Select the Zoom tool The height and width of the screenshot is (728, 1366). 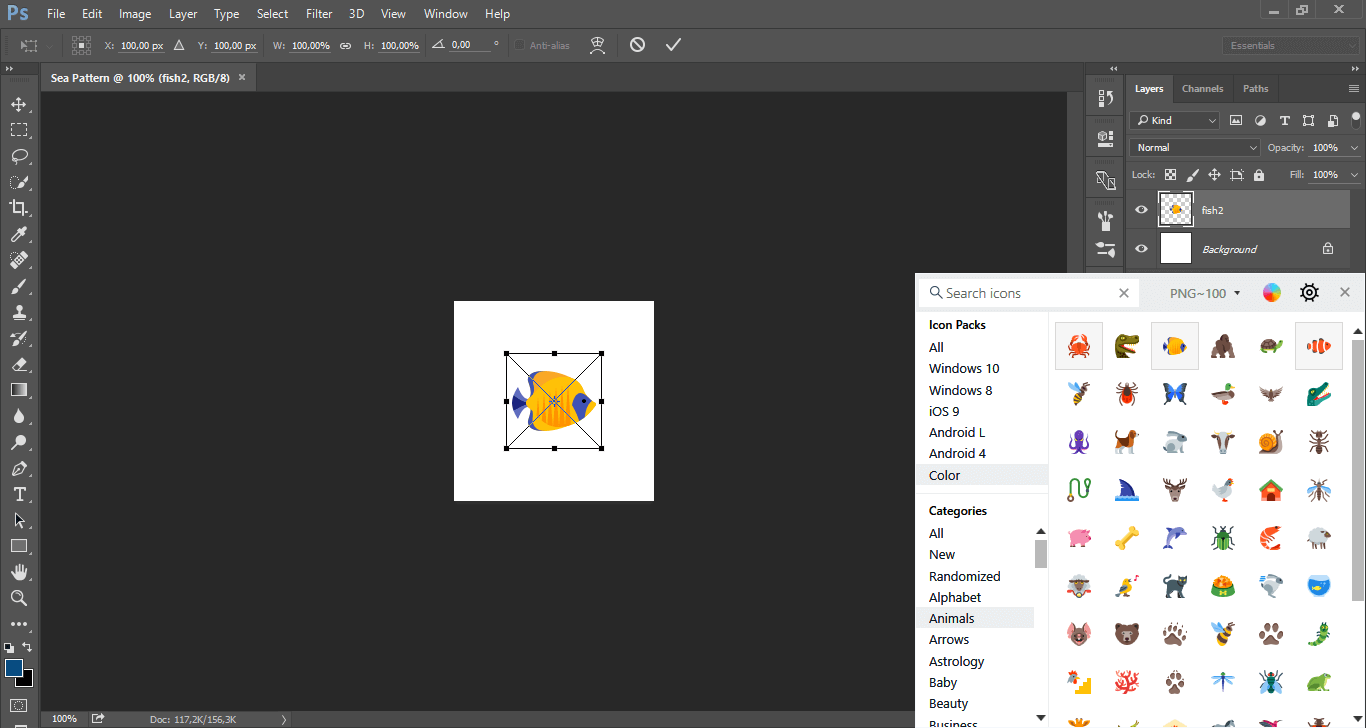coord(20,598)
